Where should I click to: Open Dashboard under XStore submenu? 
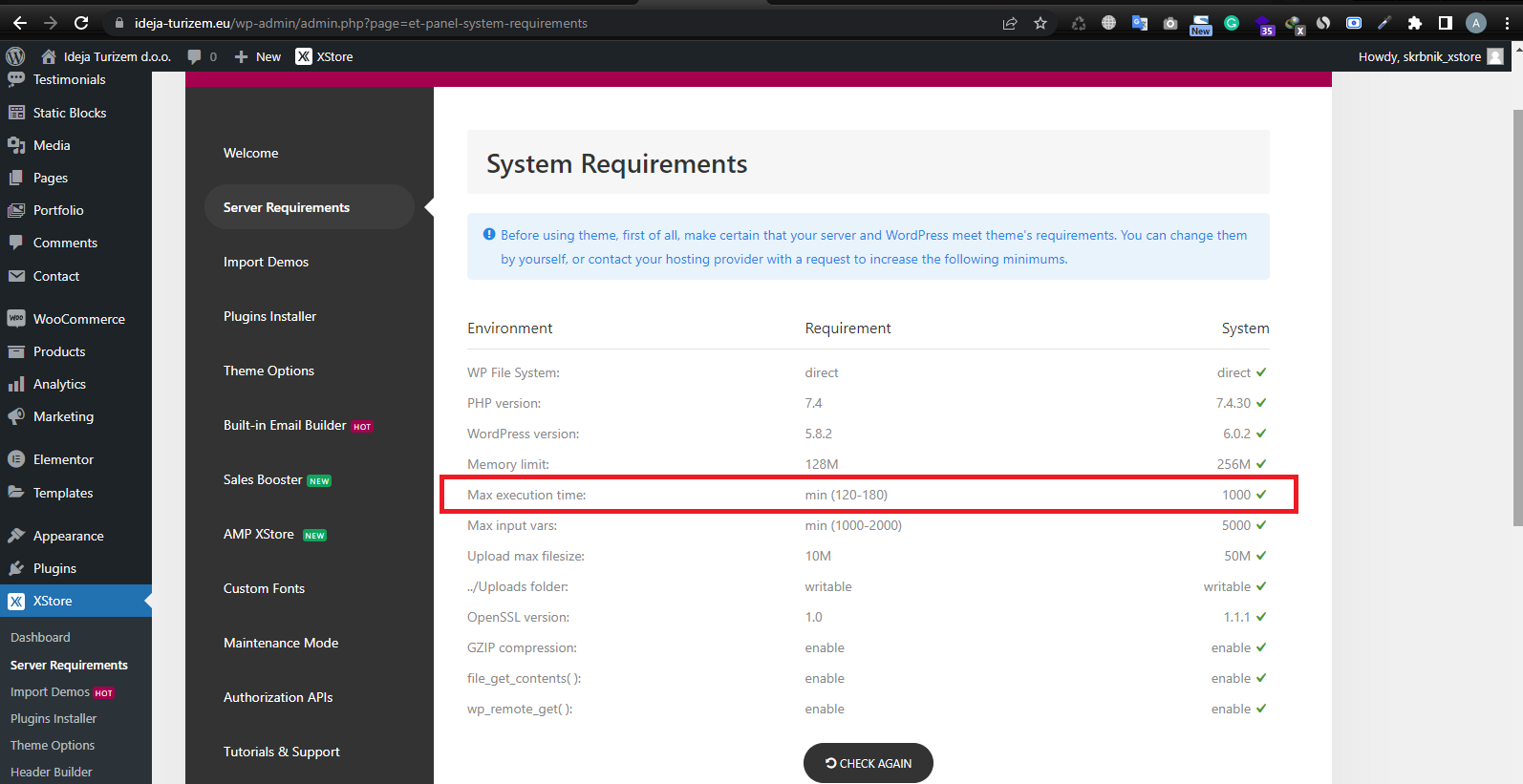pos(40,637)
